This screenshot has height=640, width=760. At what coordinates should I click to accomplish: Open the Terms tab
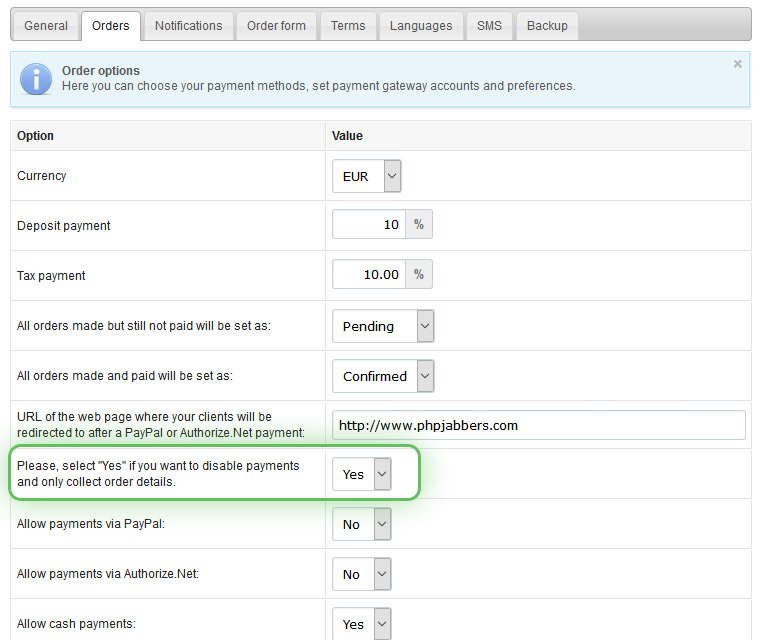tap(348, 26)
